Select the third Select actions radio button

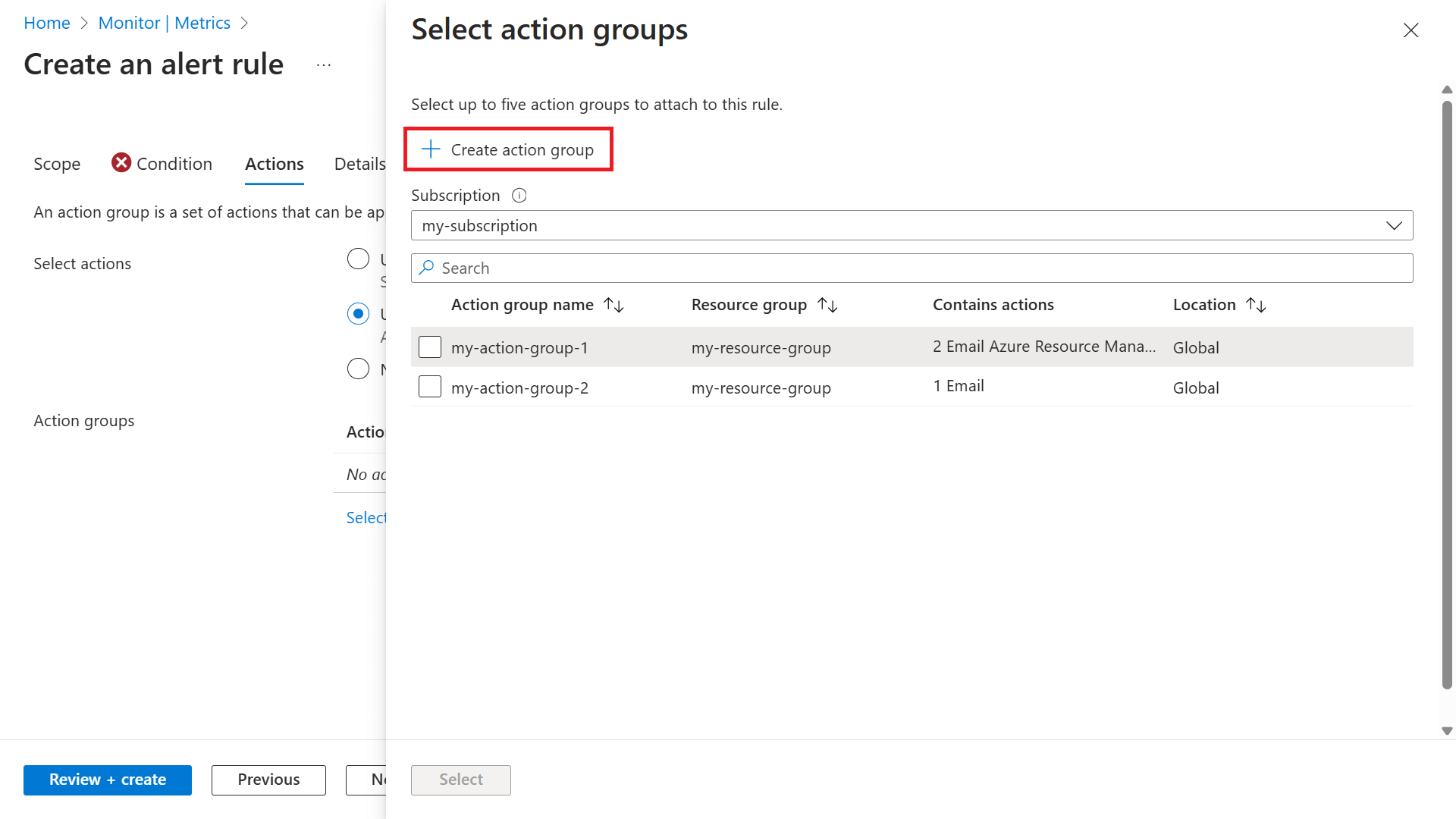[x=358, y=369]
